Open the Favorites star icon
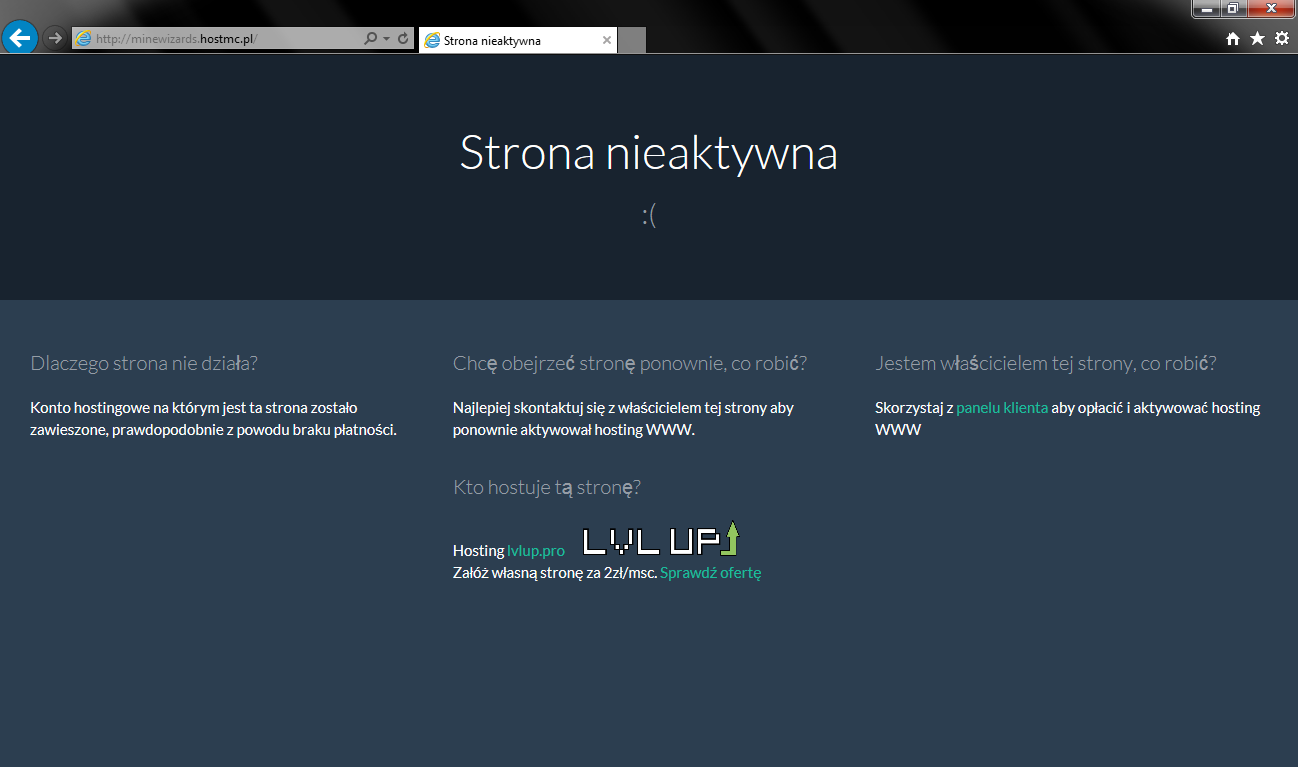Screen dimensions: 1298x768 coord(1257,39)
